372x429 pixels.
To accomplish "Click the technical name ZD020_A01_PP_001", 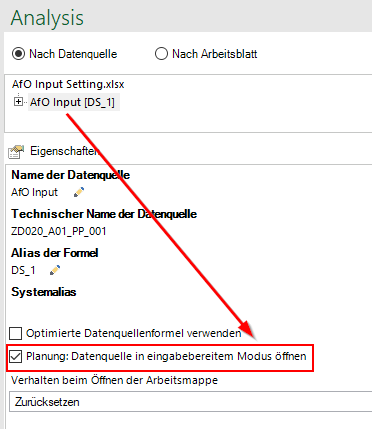I will coord(59,231).
